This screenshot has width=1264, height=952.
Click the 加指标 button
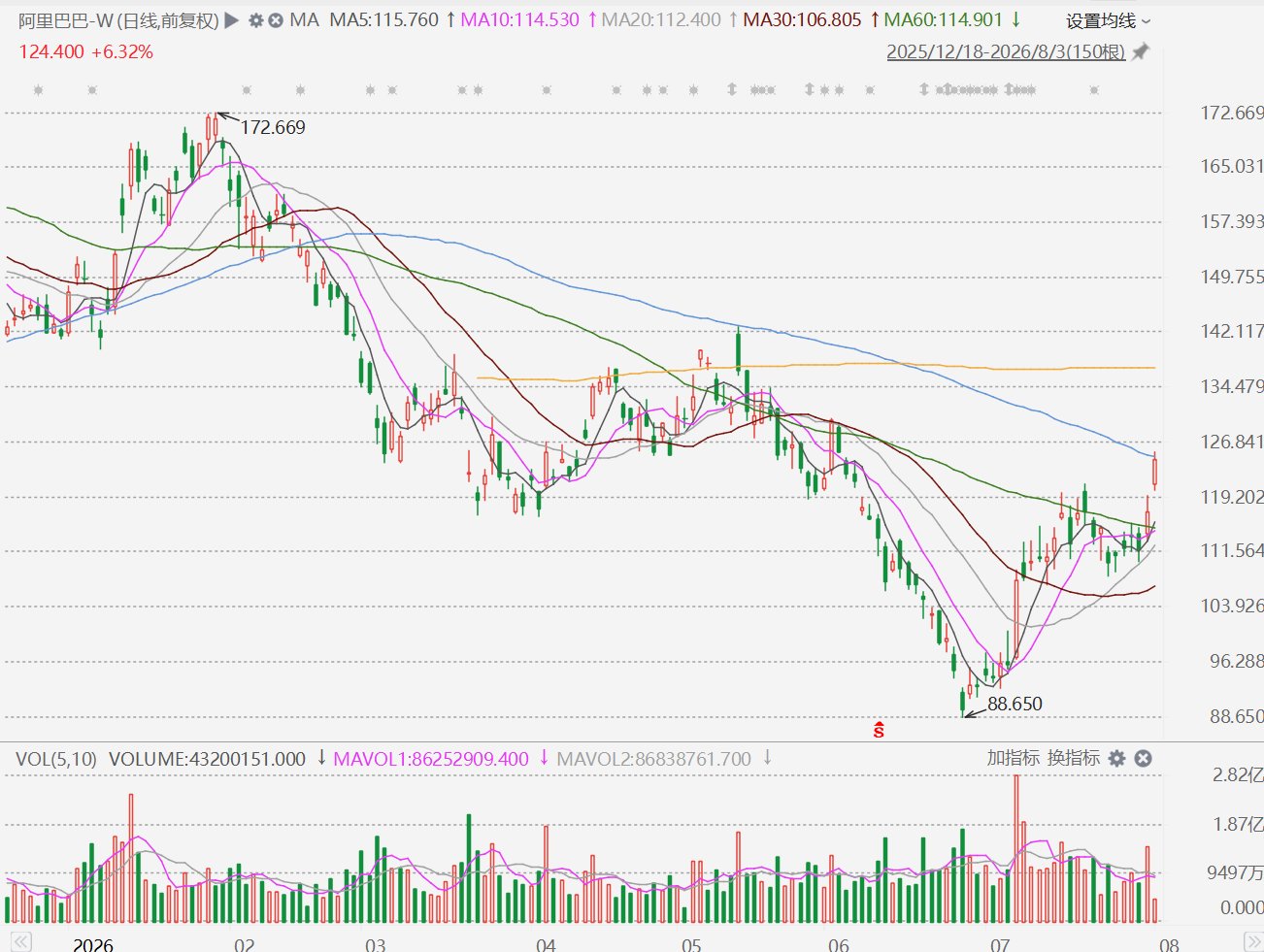1014,758
